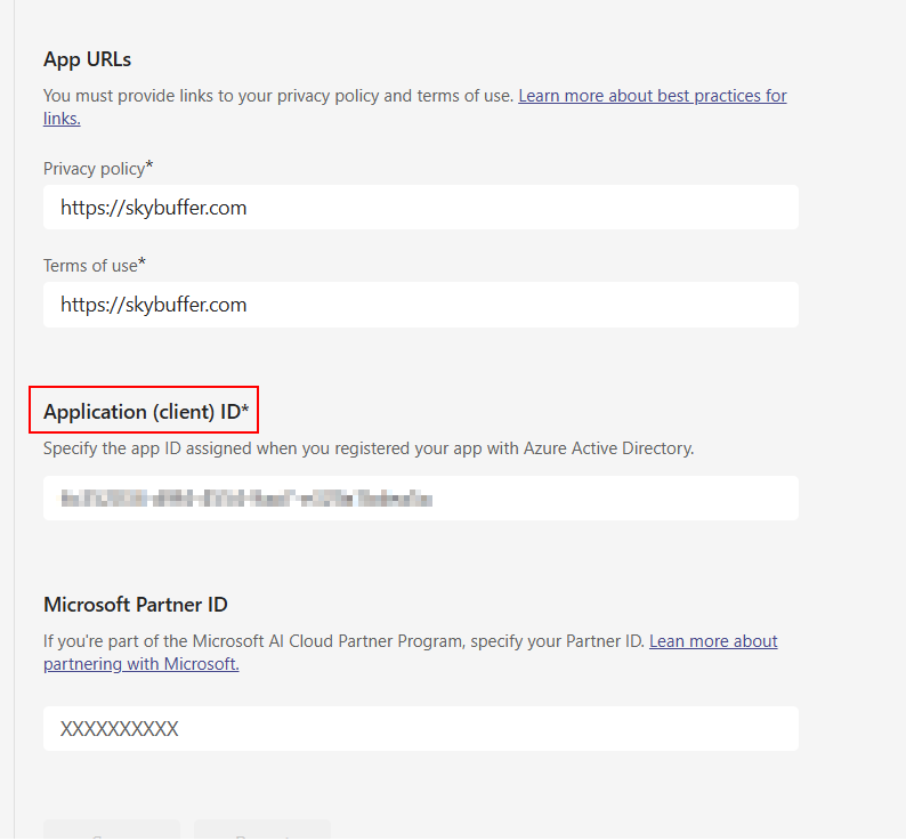
Task: Click the Terms of use field label
Action: [90, 265]
